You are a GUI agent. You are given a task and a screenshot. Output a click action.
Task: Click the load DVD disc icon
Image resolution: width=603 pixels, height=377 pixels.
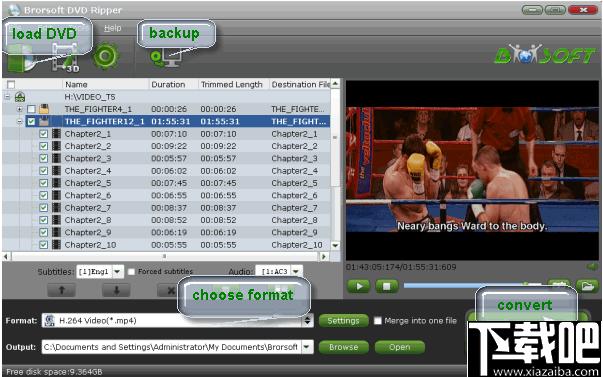pos(21,59)
